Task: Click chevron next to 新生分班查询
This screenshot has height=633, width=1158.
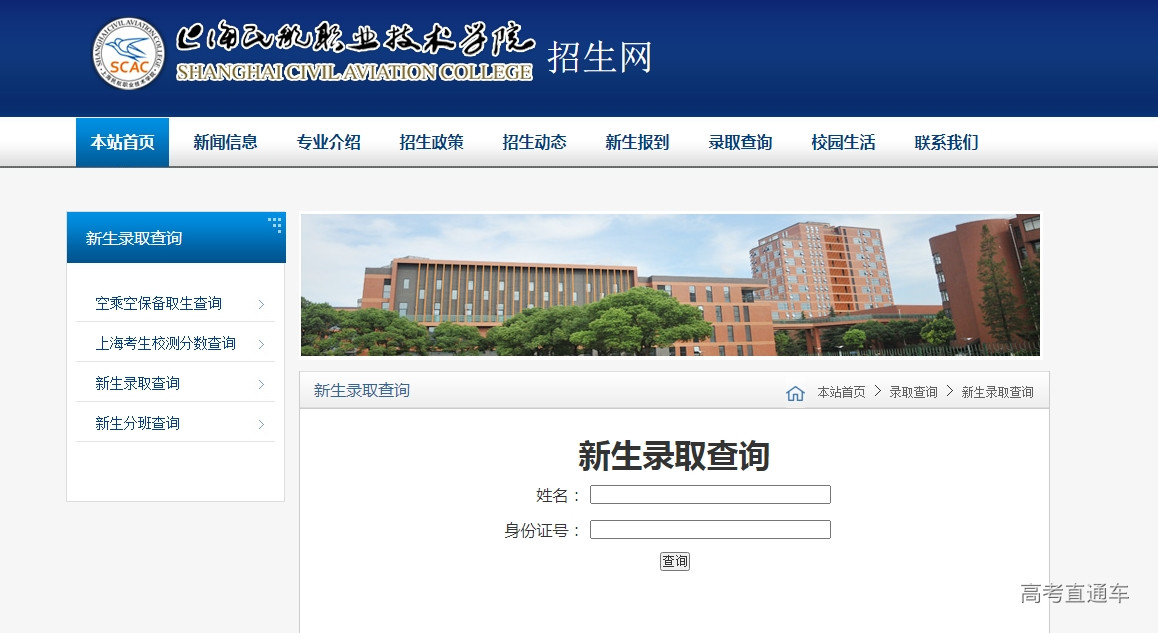Action: pyautogui.click(x=261, y=424)
